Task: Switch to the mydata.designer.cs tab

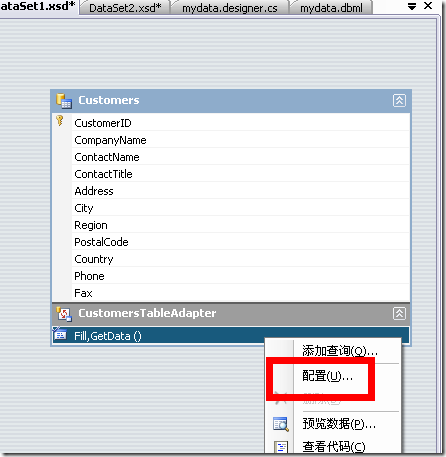Action: 230,8
